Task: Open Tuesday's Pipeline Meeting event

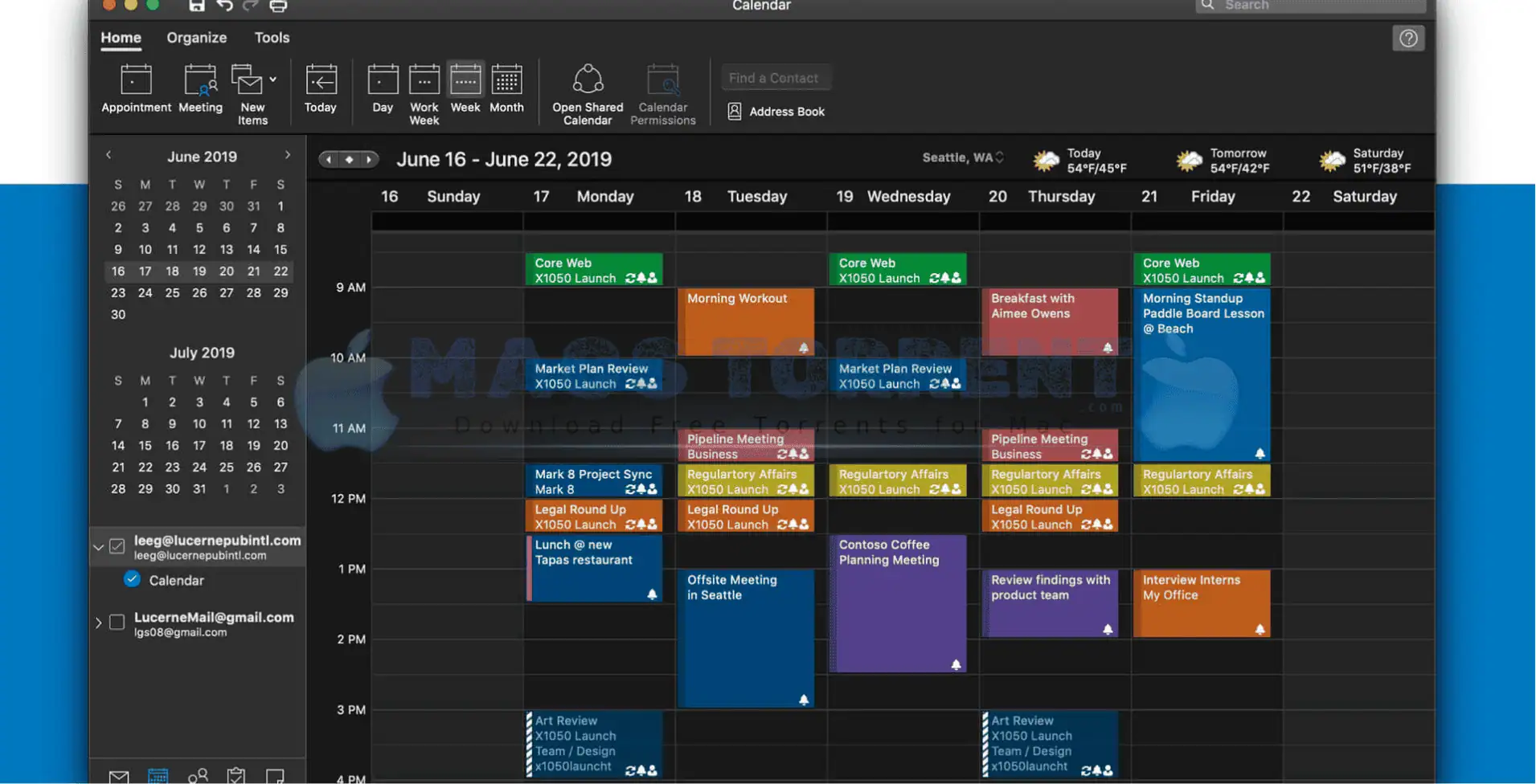Action: pyautogui.click(x=746, y=446)
